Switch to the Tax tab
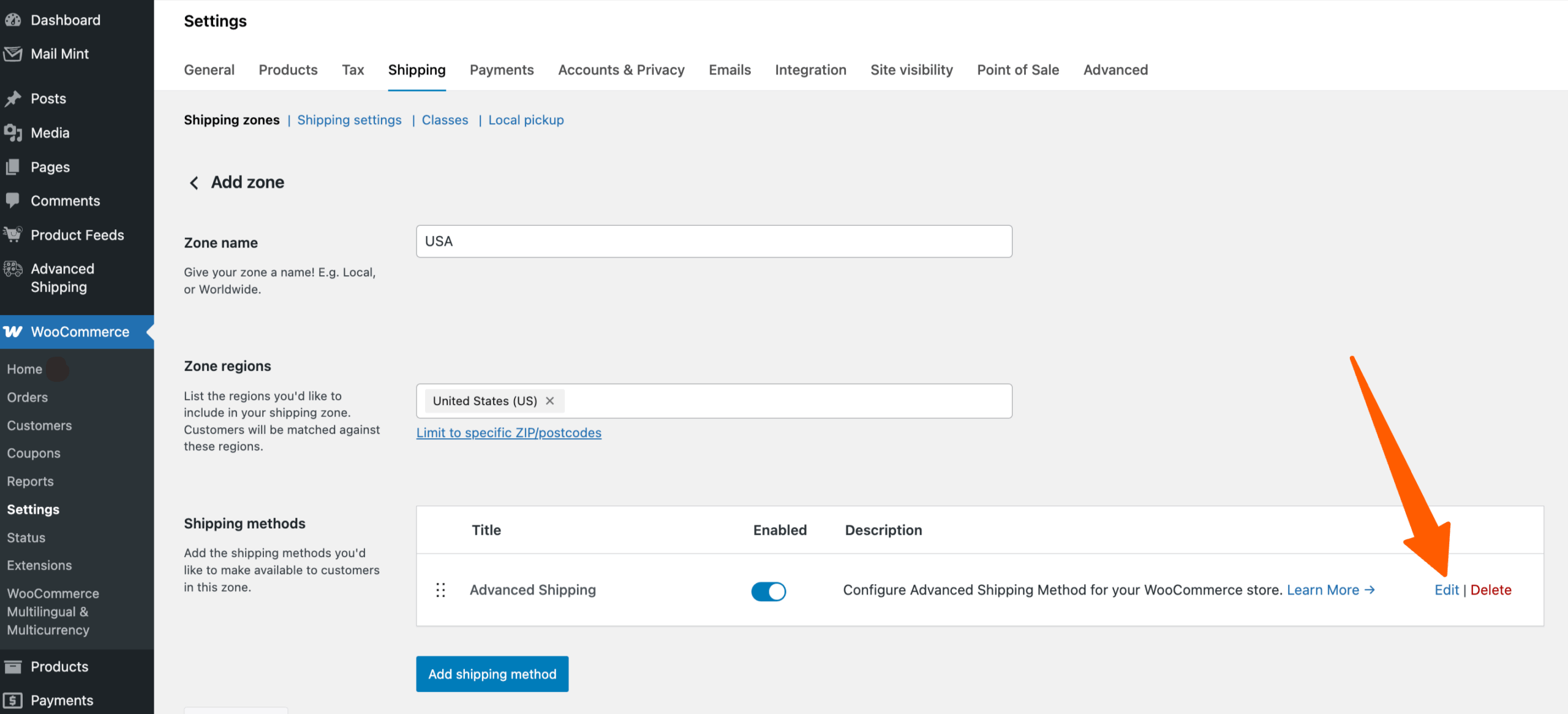Viewport: 1568px width, 714px height. [x=353, y=70]
